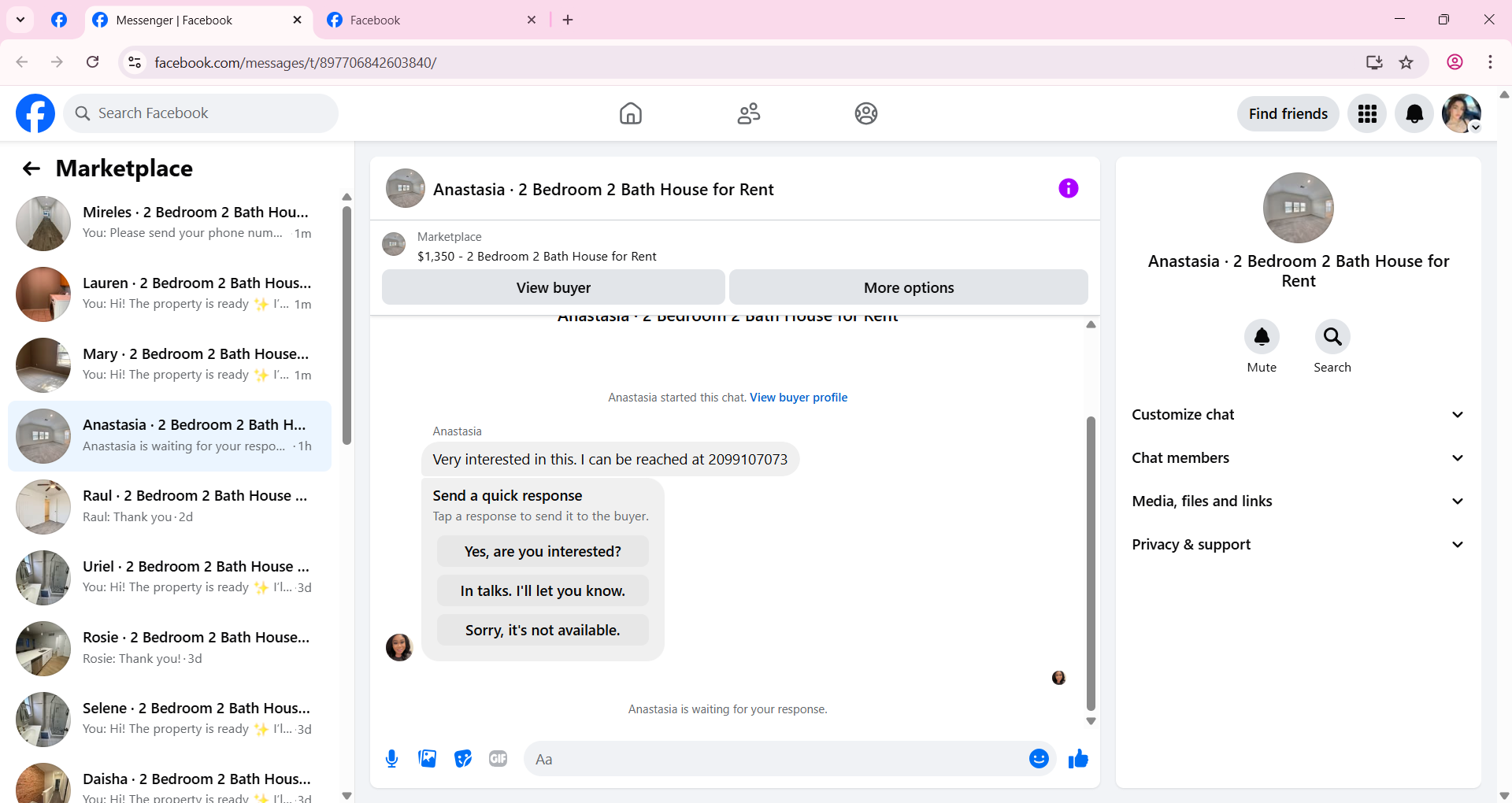Open Mireles conversation in the list
Screen dimensions: 1512x803
(169, 224)
